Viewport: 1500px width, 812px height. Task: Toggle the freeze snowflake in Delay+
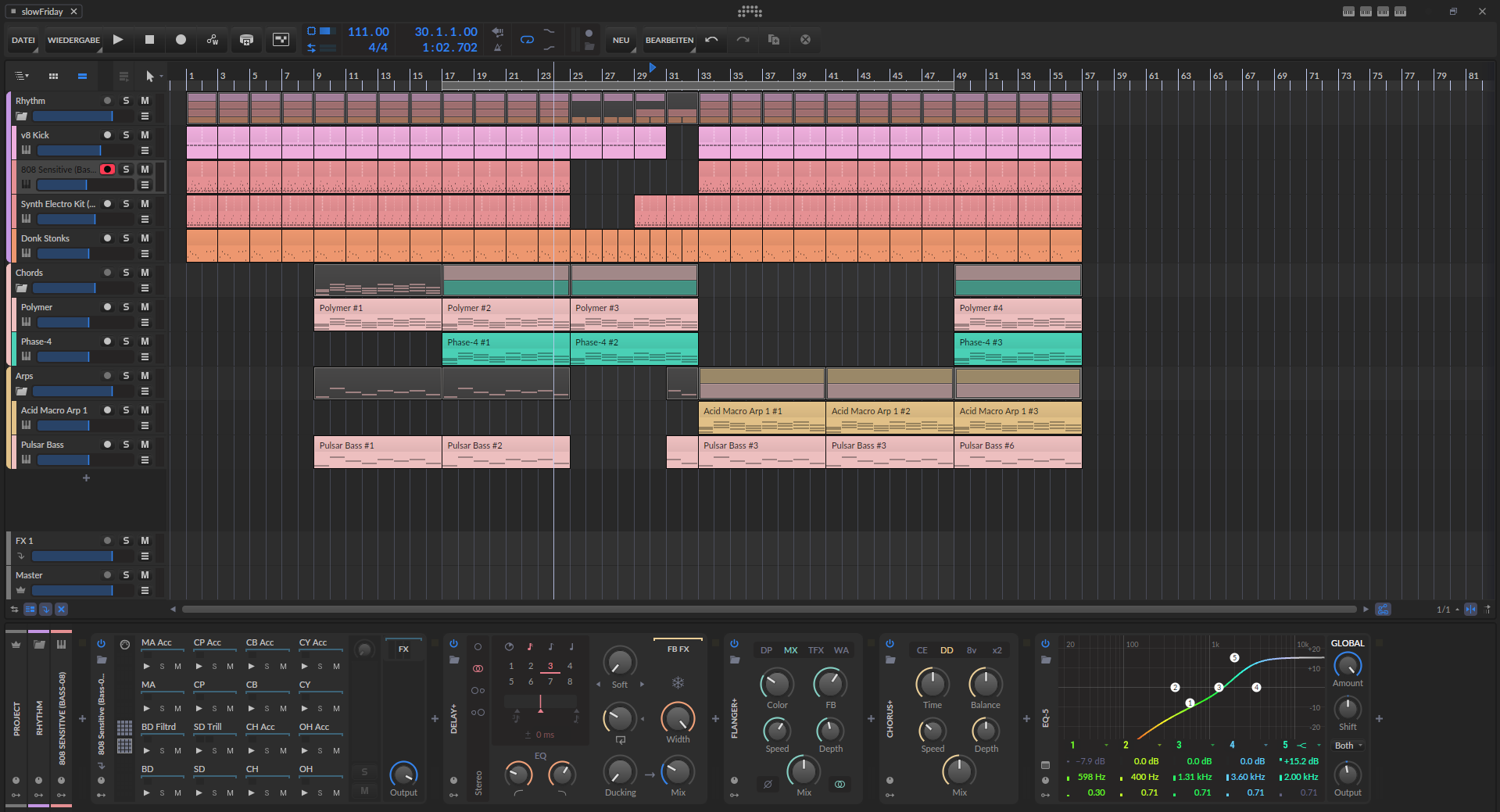click(x=678, y=683)
